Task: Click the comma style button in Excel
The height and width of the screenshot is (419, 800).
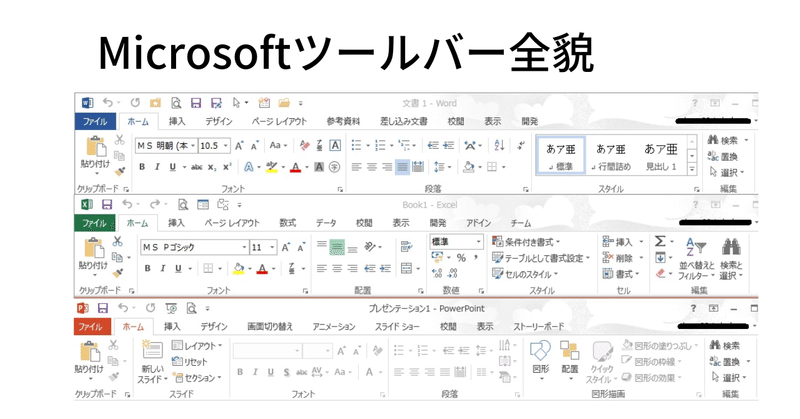Action: click(476, 258)
